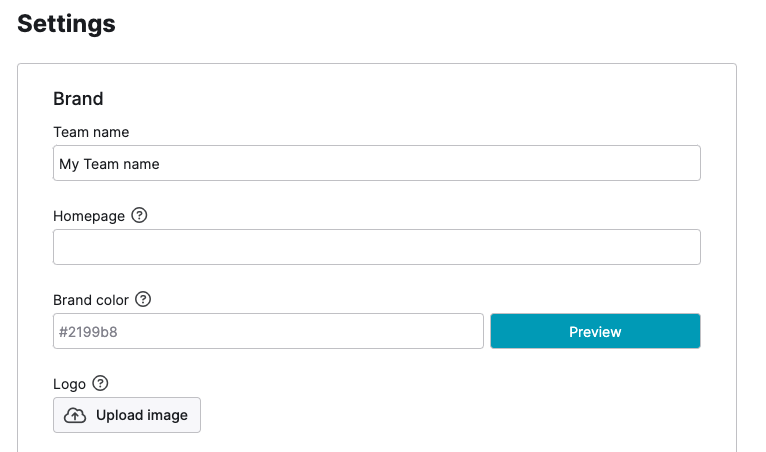
Task: Click the Preview button
Action: [x=595, y=331]
